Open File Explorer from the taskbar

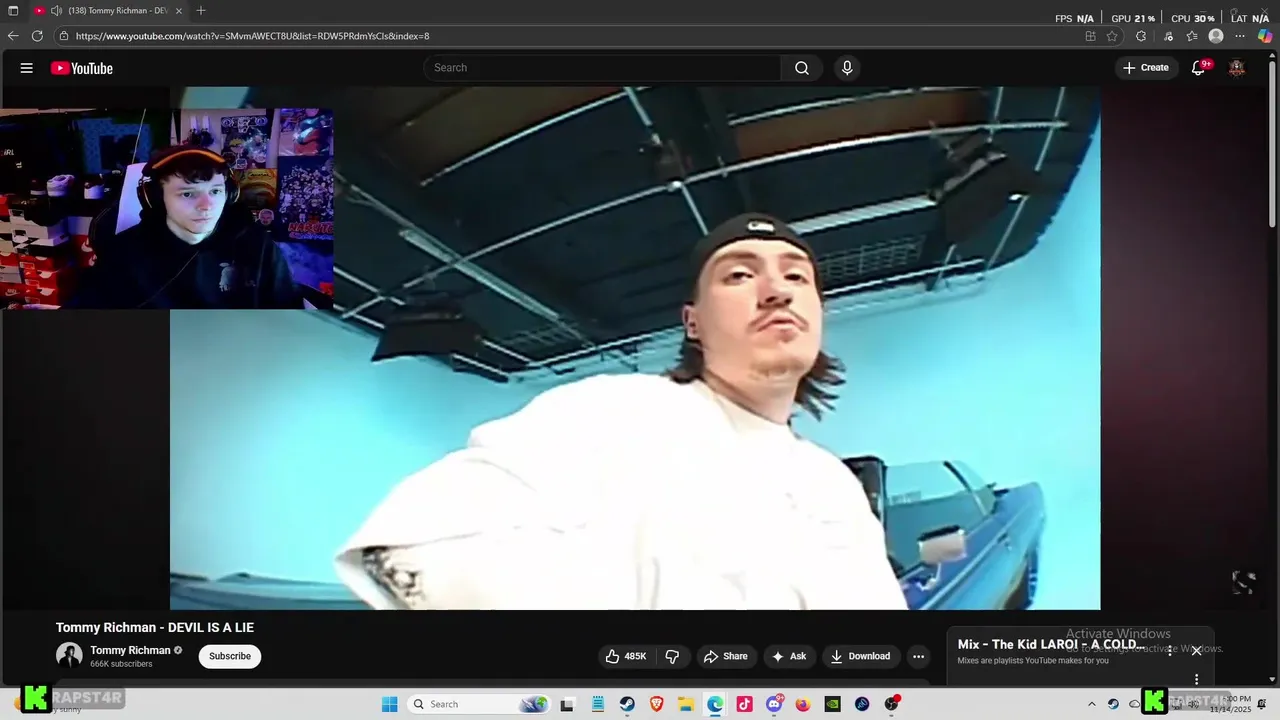tap(686, 704)
